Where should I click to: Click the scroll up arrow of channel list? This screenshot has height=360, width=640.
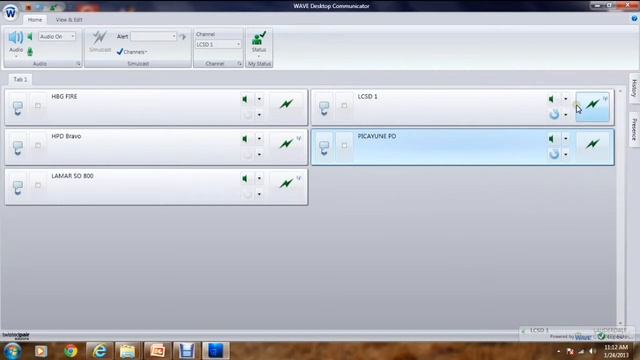click(x=620, y=91)
